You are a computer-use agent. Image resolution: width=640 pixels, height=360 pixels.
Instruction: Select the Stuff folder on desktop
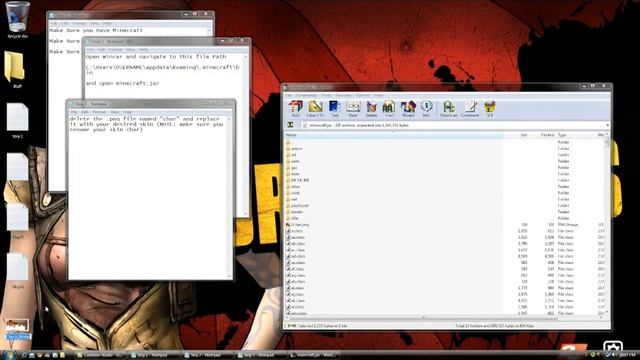pos(16,69)
